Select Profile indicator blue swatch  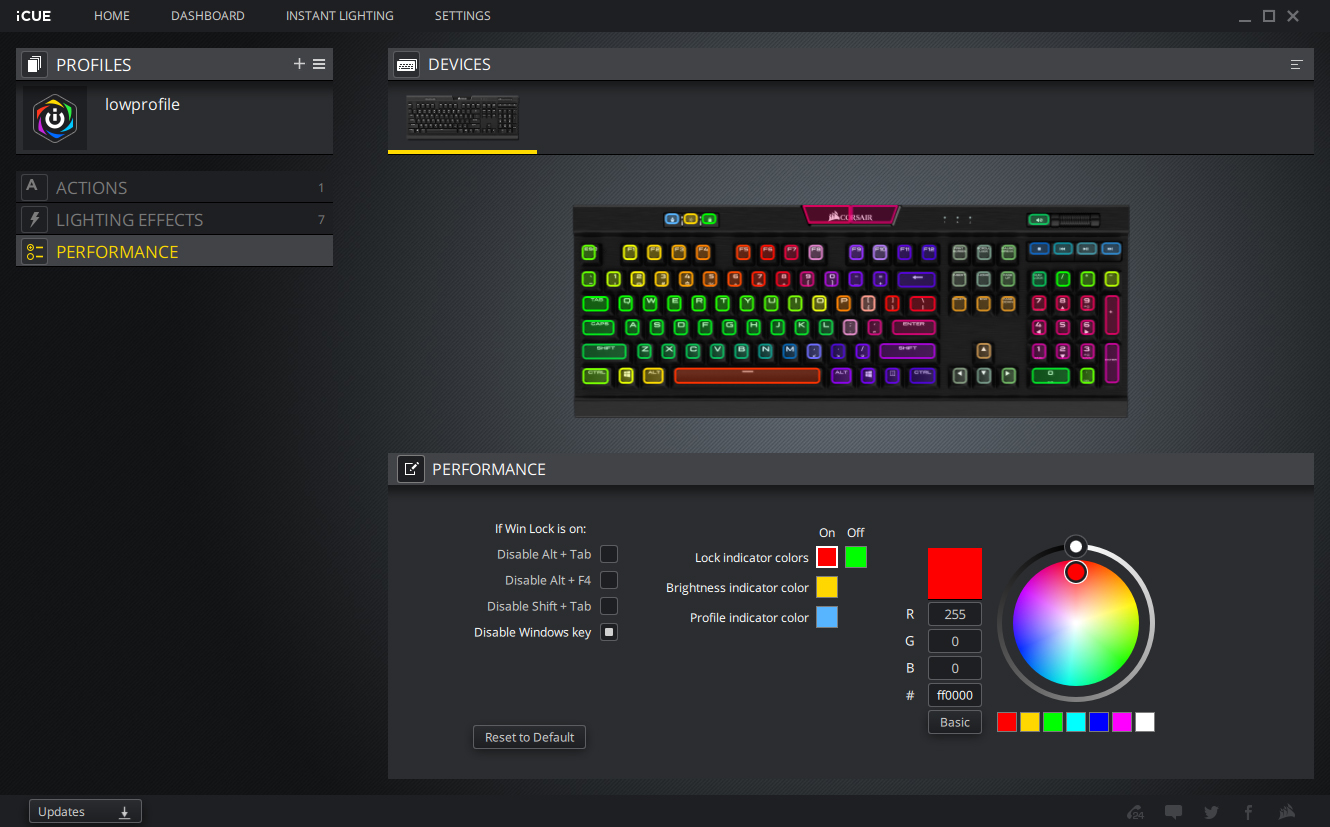click(827, 617)
